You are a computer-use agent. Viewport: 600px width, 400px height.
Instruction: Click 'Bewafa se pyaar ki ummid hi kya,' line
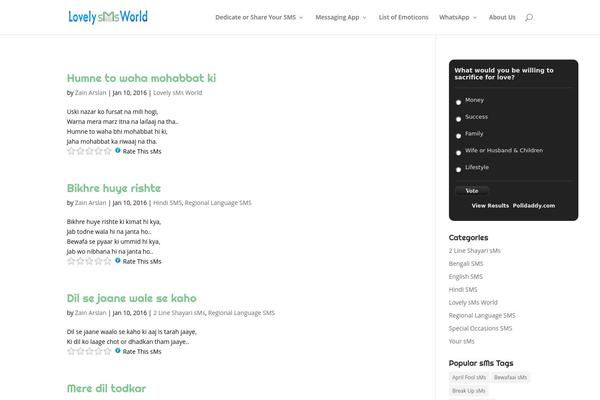tap(113, 242)
